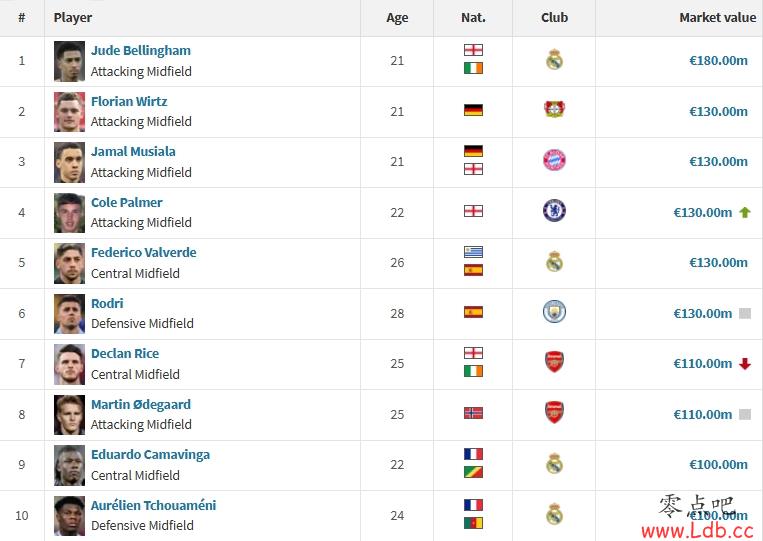
Task: Click Real Madrid crest in Jude Bellingham row
Action: pos(554,59)
